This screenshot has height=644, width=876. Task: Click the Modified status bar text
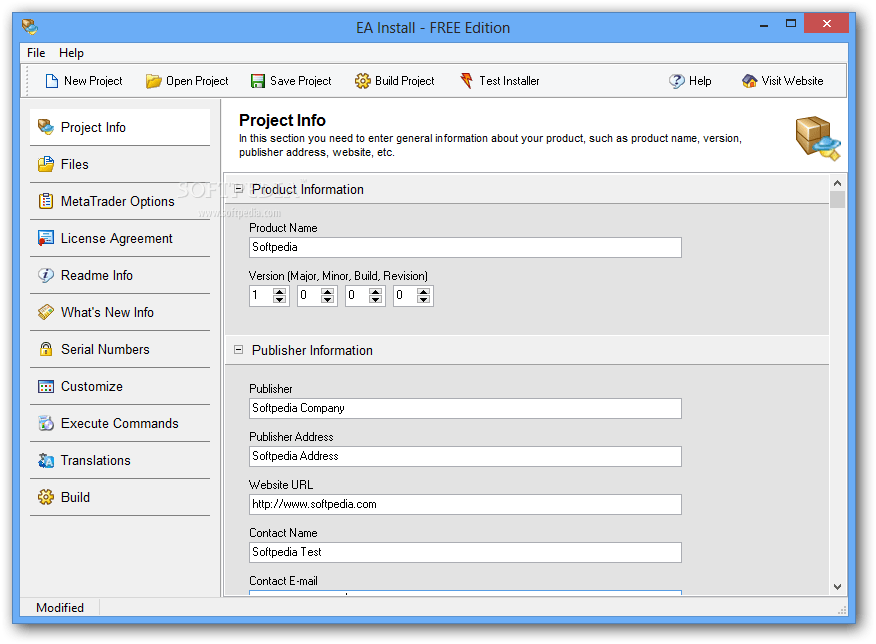[x=60, y=607]
